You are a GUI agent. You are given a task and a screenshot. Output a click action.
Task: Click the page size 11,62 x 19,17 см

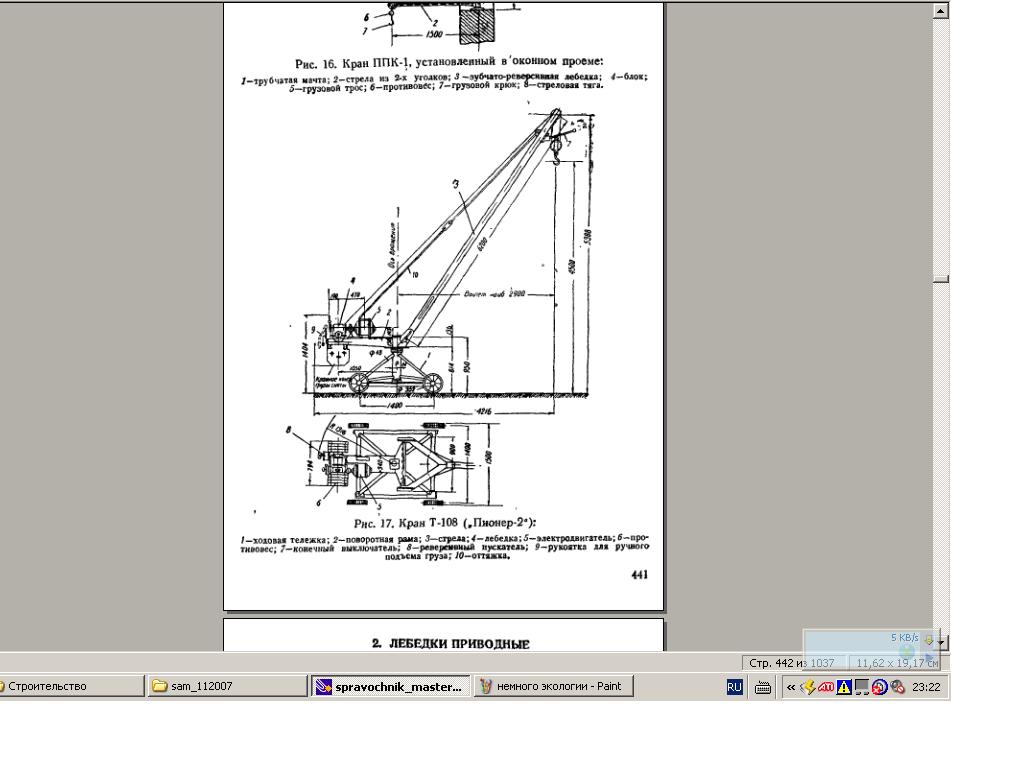click(x=897, y=663)
